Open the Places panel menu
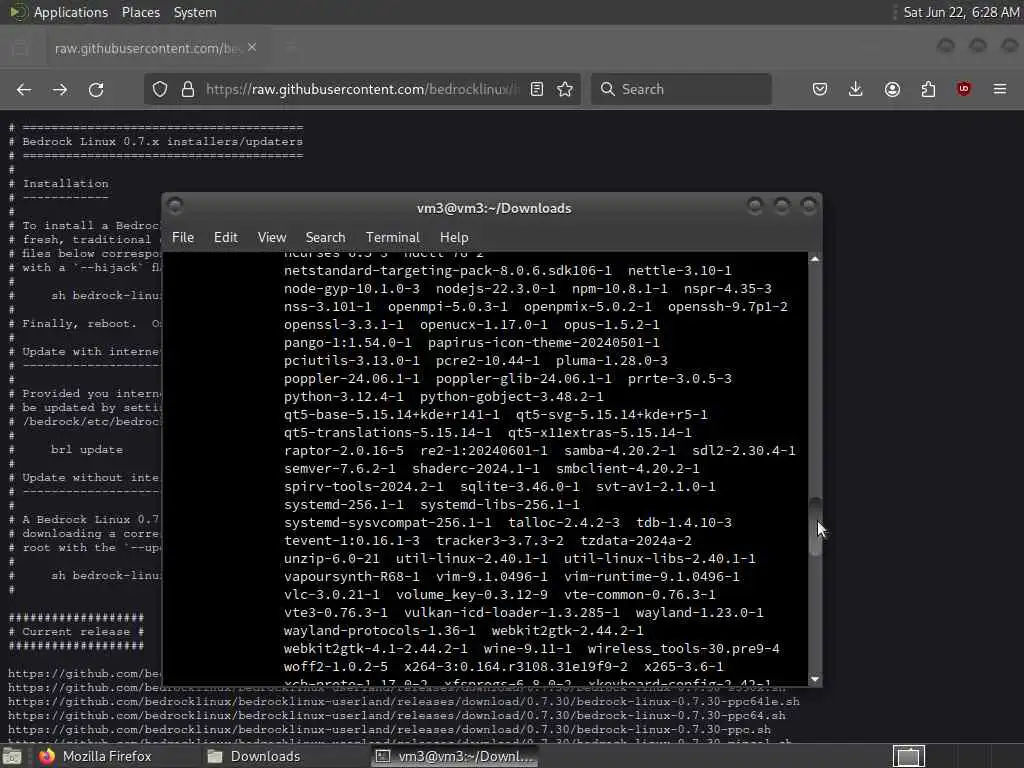 point(141,12)
